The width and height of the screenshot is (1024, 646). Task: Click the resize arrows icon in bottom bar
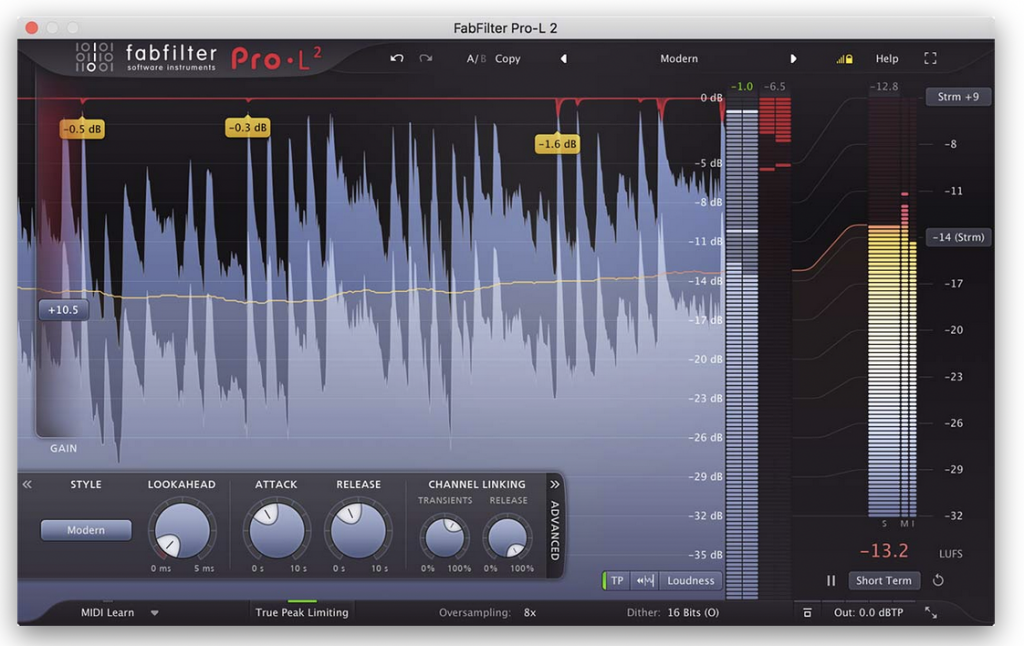click(931, 613)
